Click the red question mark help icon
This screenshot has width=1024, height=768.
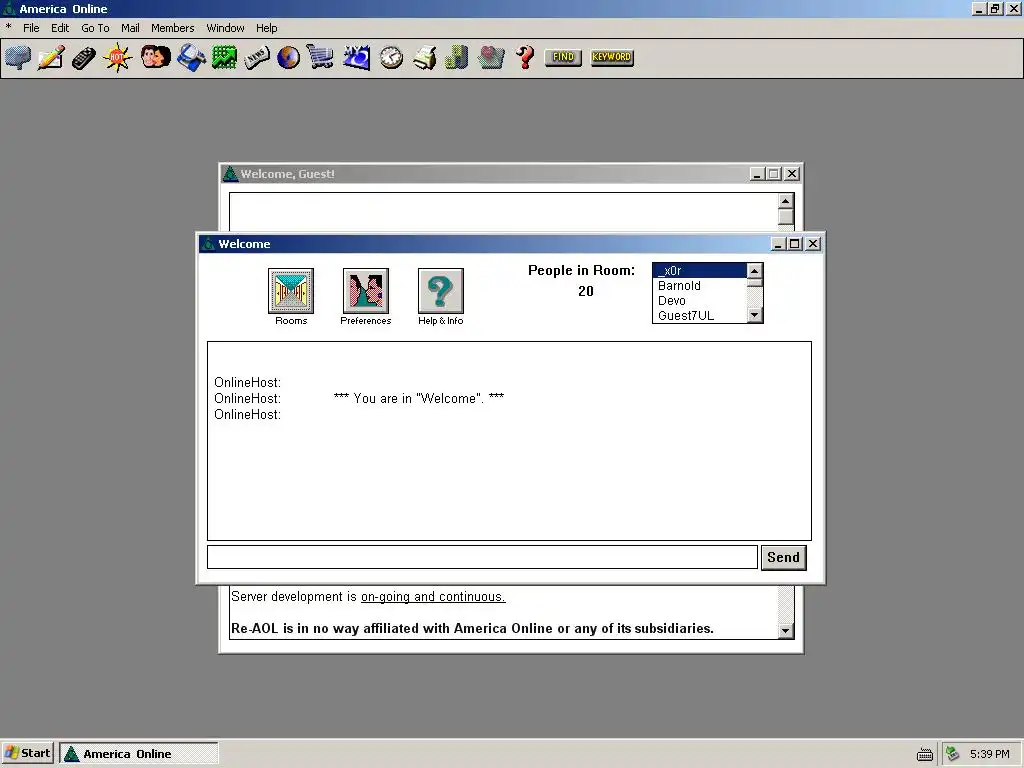point(525,57)
